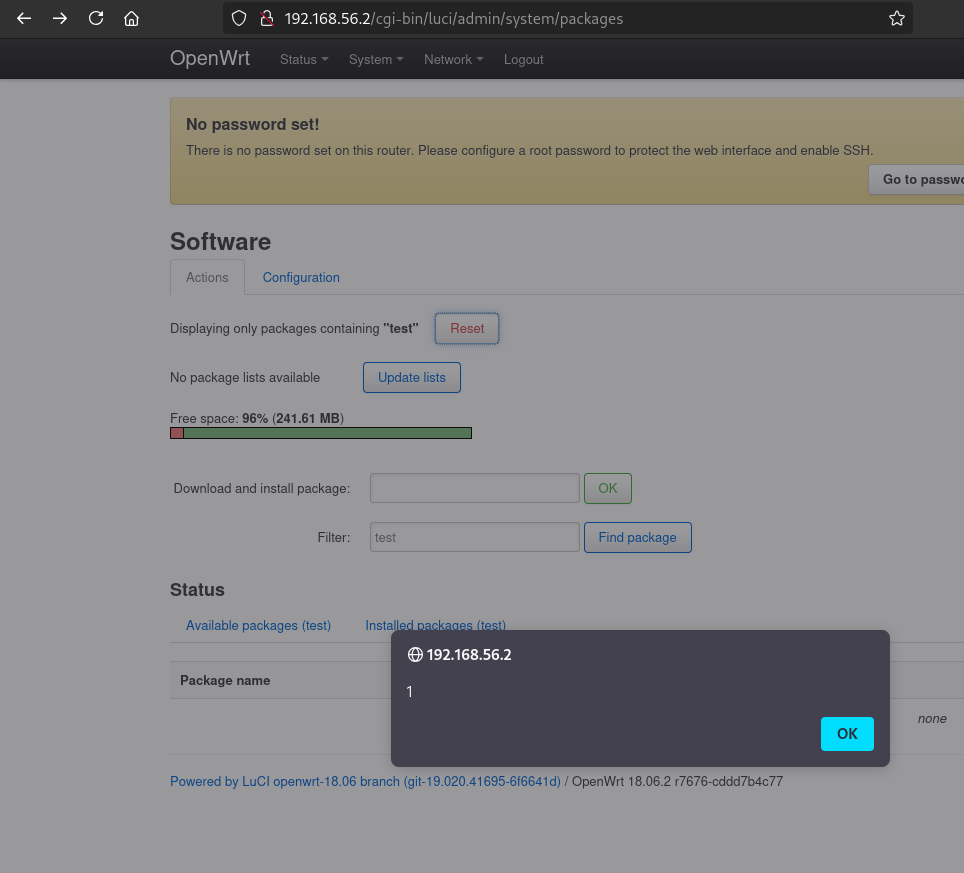
Task: Click the Status section heading
Action: coord(197,590)
